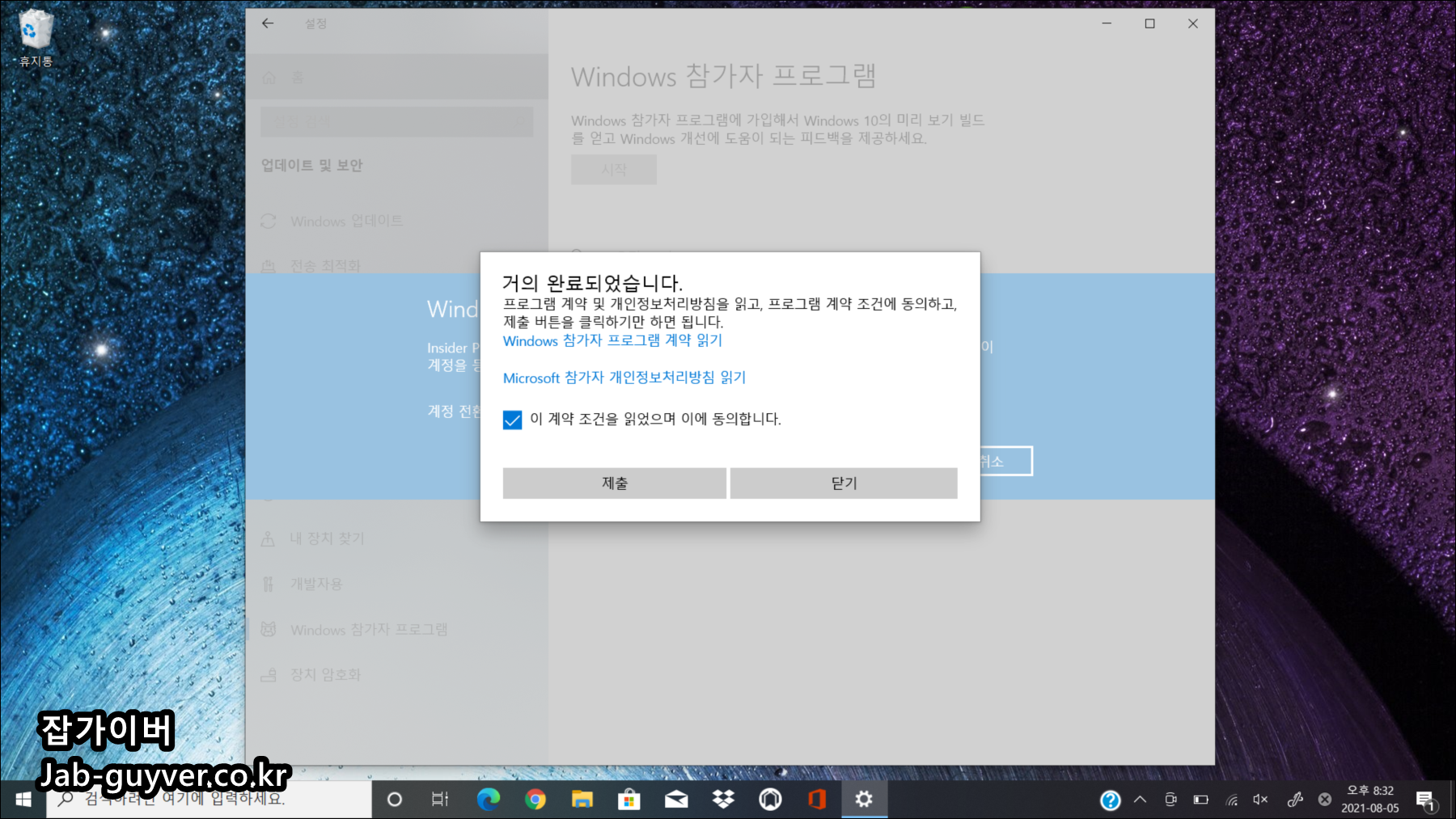The image size is (1456, 819).
Task: Click the 제출 submit button
Action: pyautogui.click(x=615, y=483)
